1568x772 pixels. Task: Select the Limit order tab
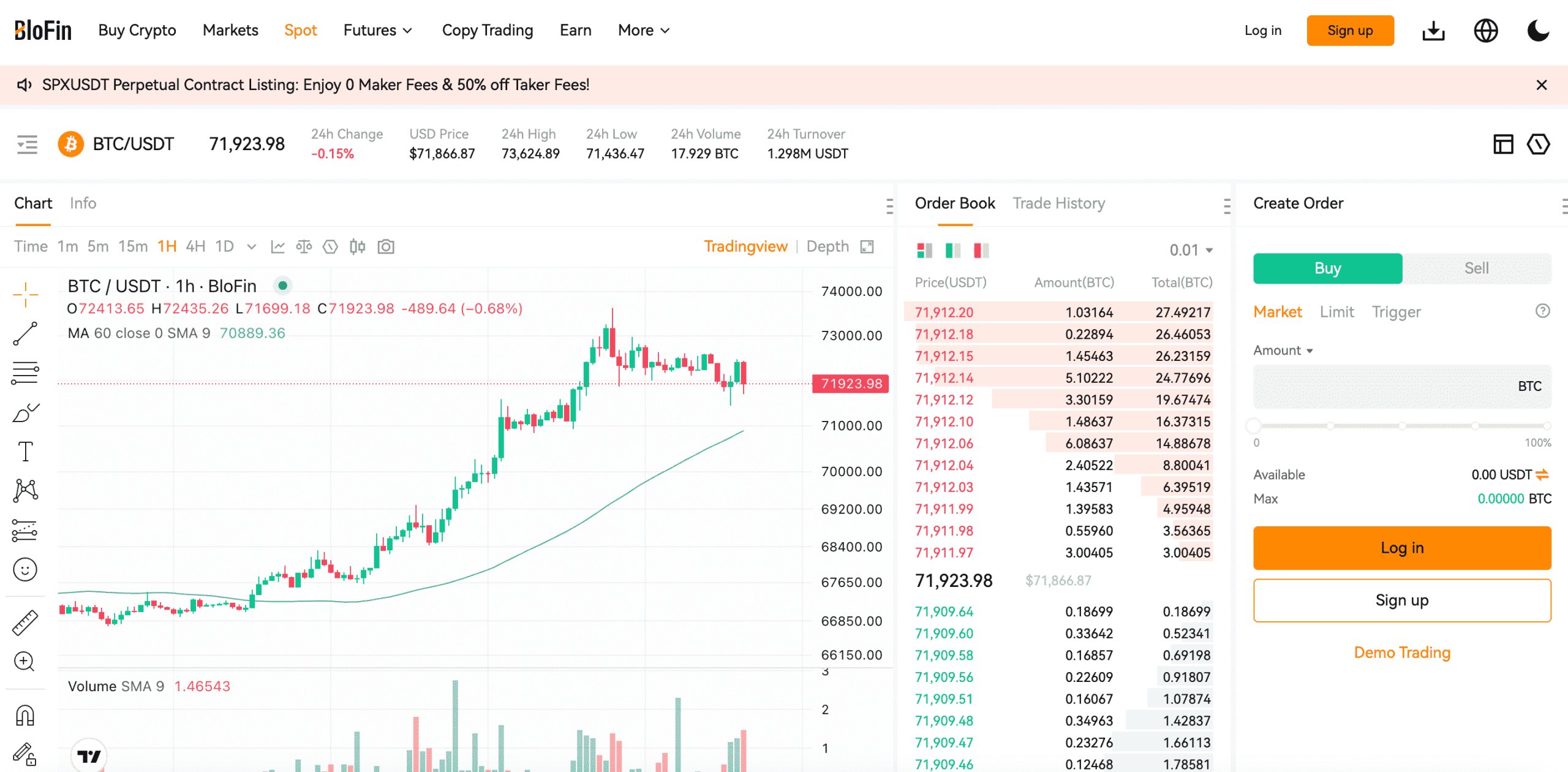[x=1336, y=312]
